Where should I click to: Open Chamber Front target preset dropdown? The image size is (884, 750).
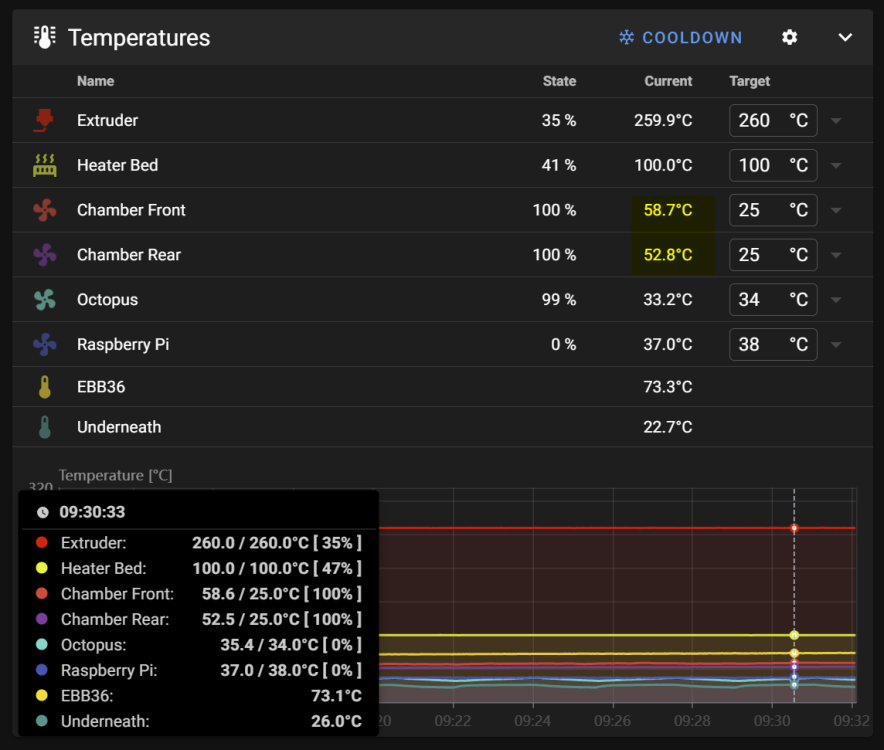click(x=836, y=210)
